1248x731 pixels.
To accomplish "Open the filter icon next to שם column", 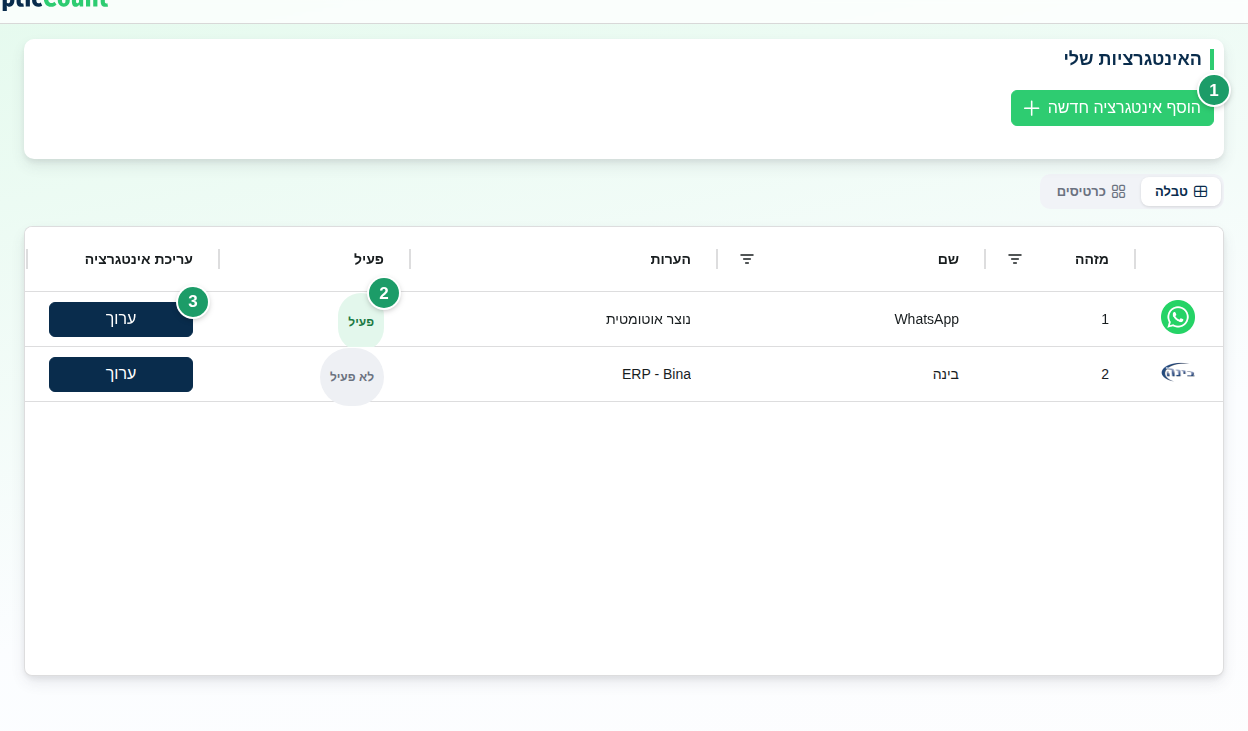I will 747,259.
